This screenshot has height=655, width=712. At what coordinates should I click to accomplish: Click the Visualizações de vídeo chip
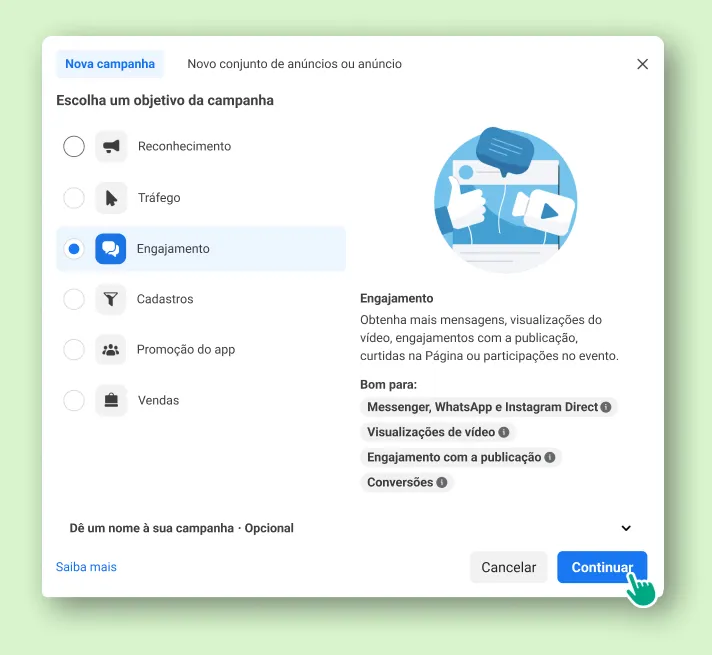click(438, 432)
